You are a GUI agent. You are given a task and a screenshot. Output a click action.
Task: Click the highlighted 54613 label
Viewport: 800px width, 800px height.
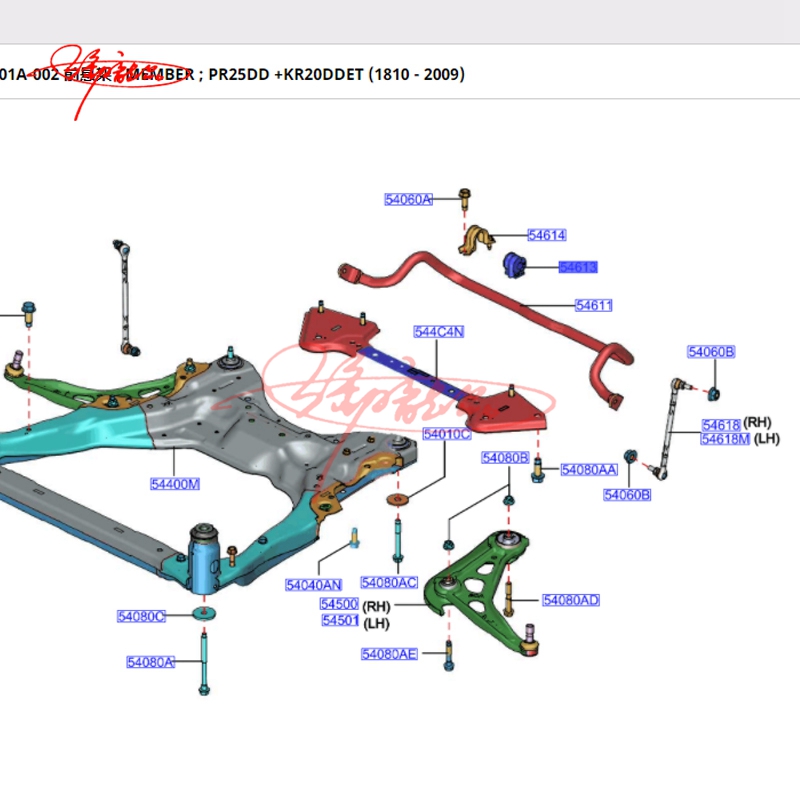click(578, 268)
